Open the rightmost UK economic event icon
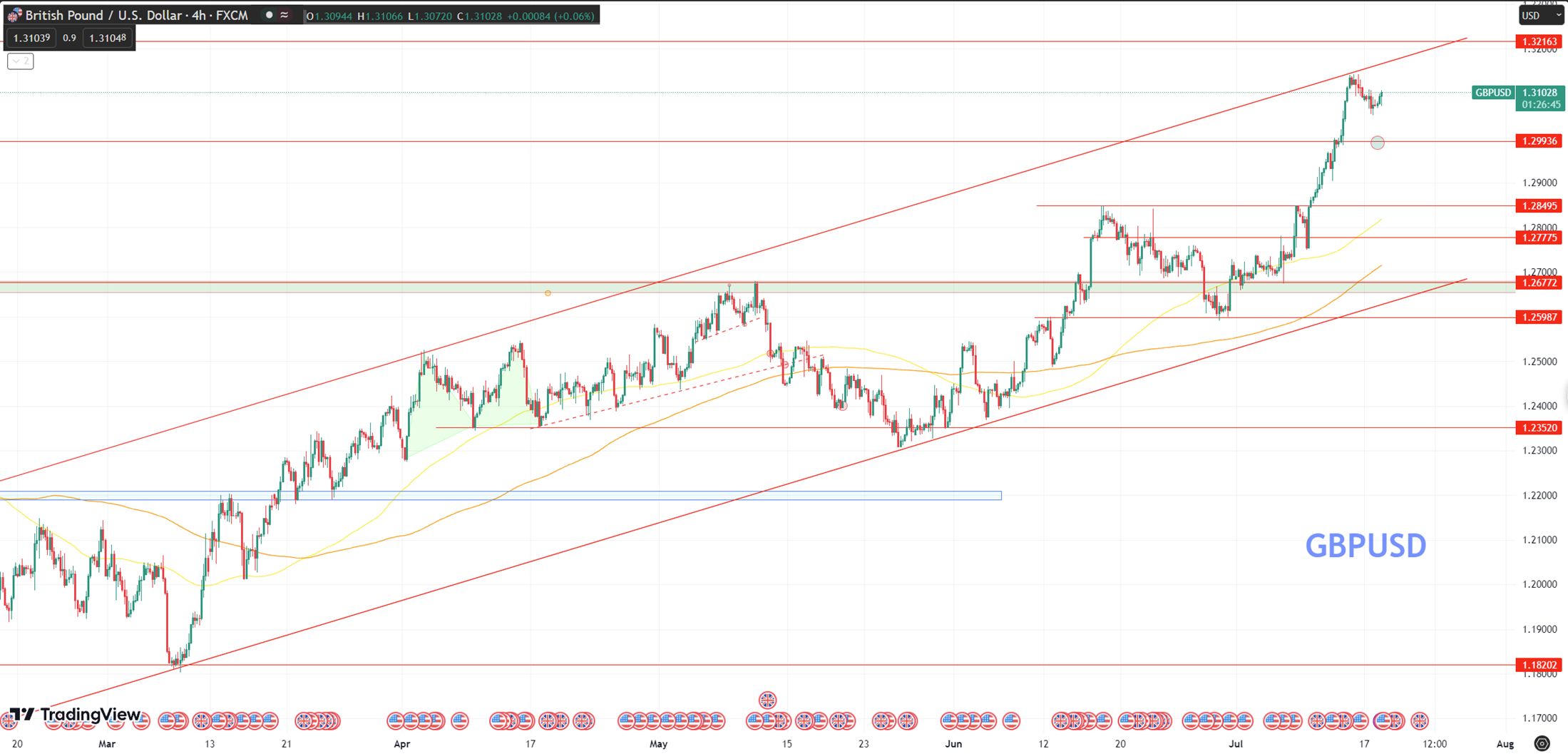 1419,720
